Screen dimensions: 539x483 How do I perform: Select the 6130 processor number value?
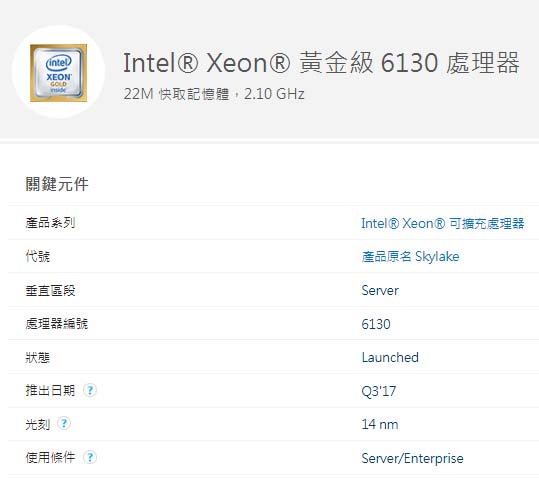376,324
